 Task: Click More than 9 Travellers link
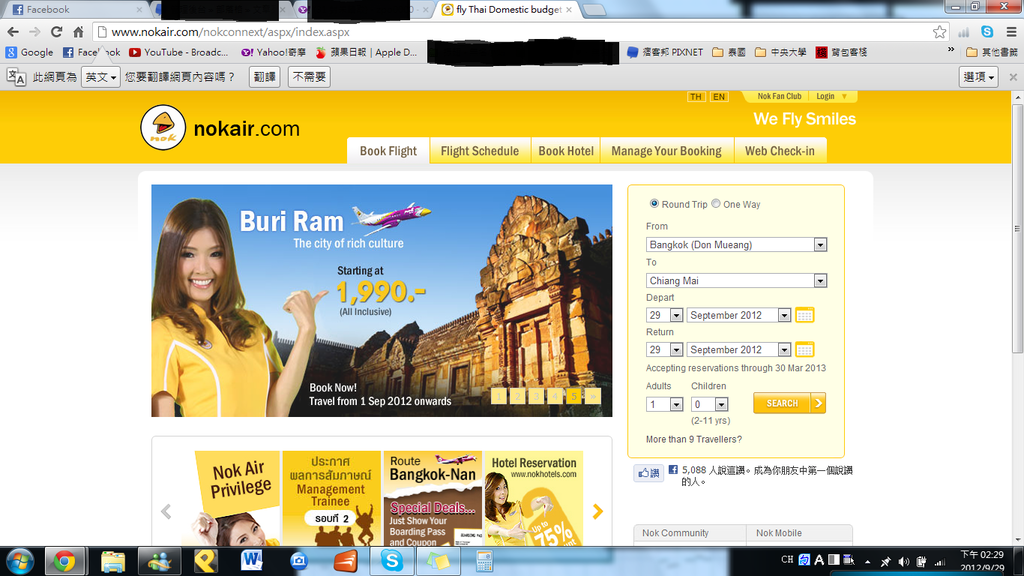point(694,440)
